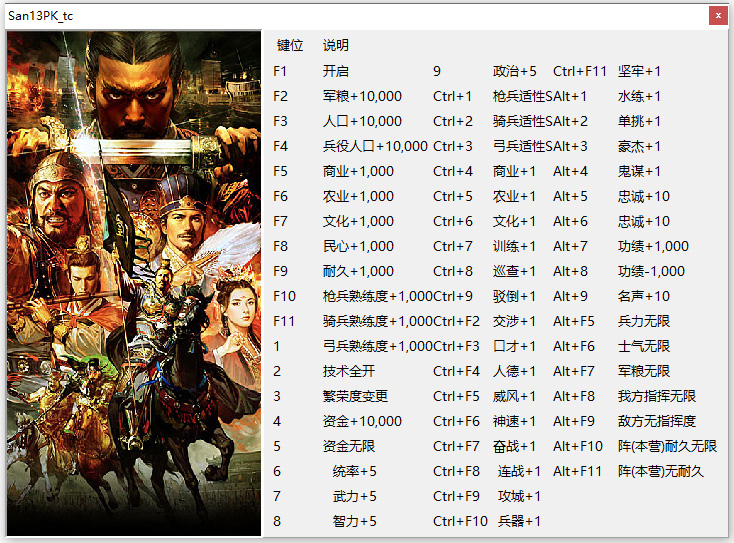
Task: Click the 政治+5 entry
Action: click(514, 71)
